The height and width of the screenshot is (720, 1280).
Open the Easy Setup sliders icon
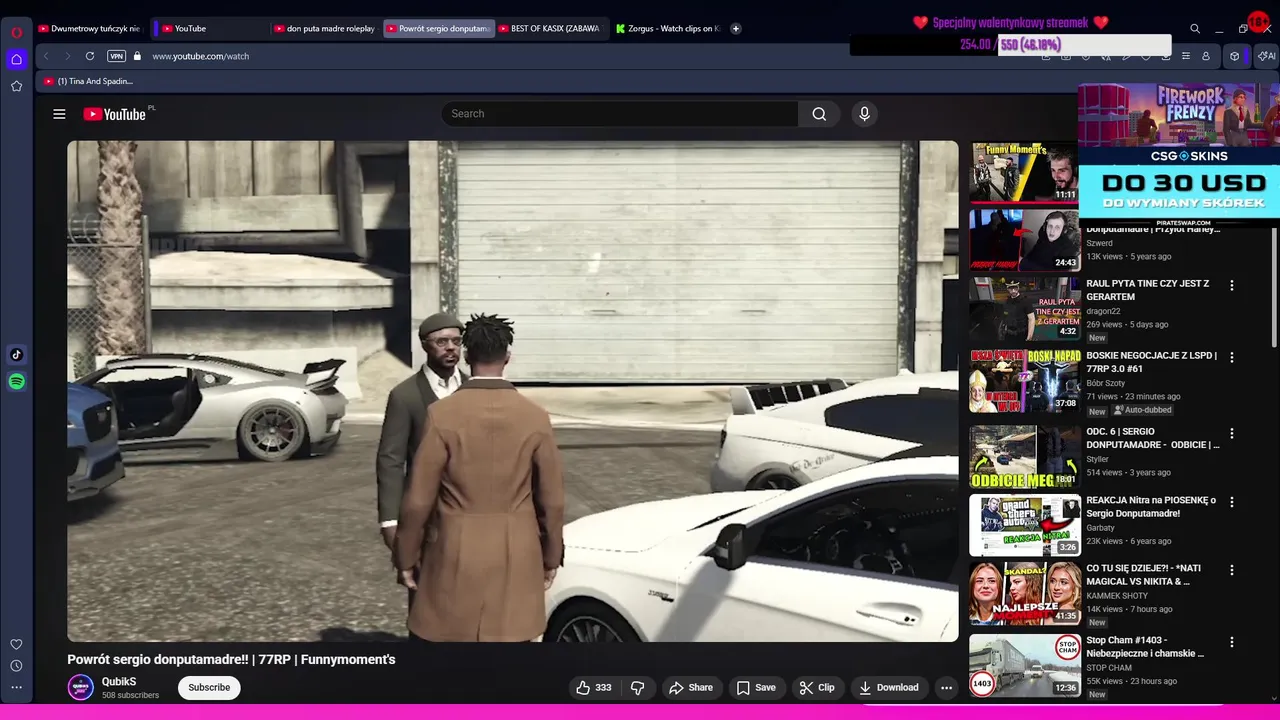[1186, 56]
